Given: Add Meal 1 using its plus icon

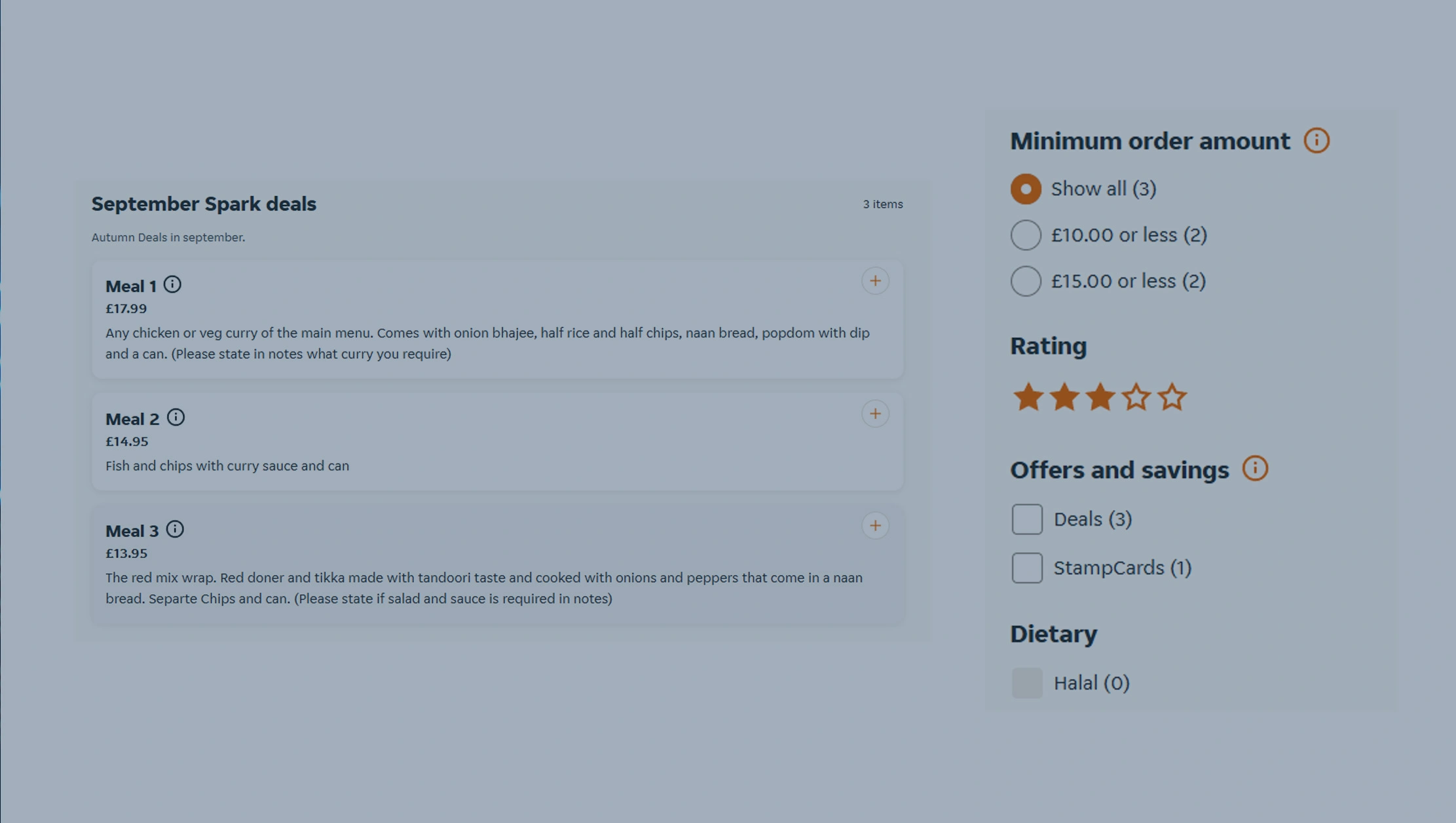Looking at the screenshot, I should tap(875, 281).
